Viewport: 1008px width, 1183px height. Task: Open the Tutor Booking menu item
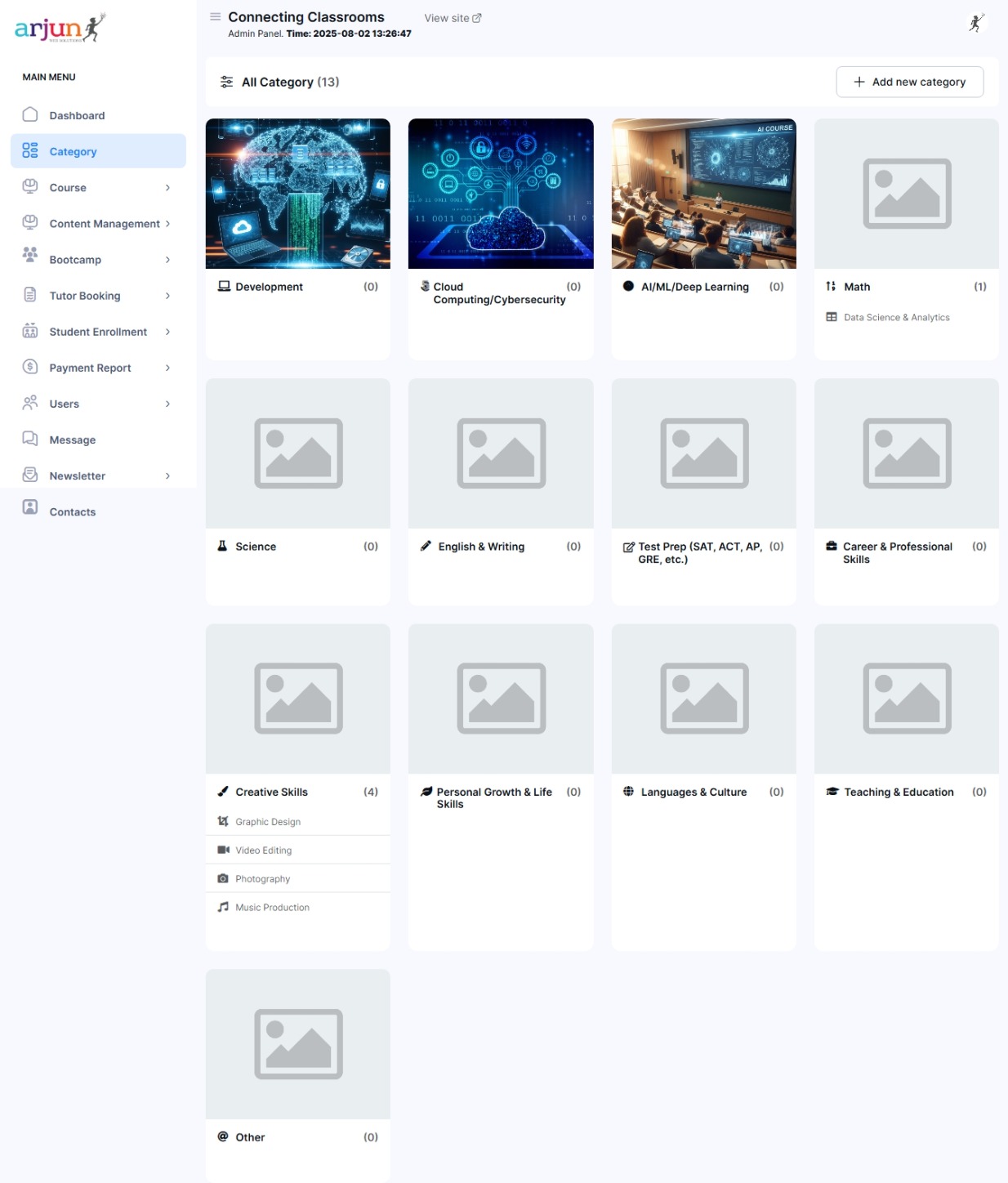pos(85,296)
